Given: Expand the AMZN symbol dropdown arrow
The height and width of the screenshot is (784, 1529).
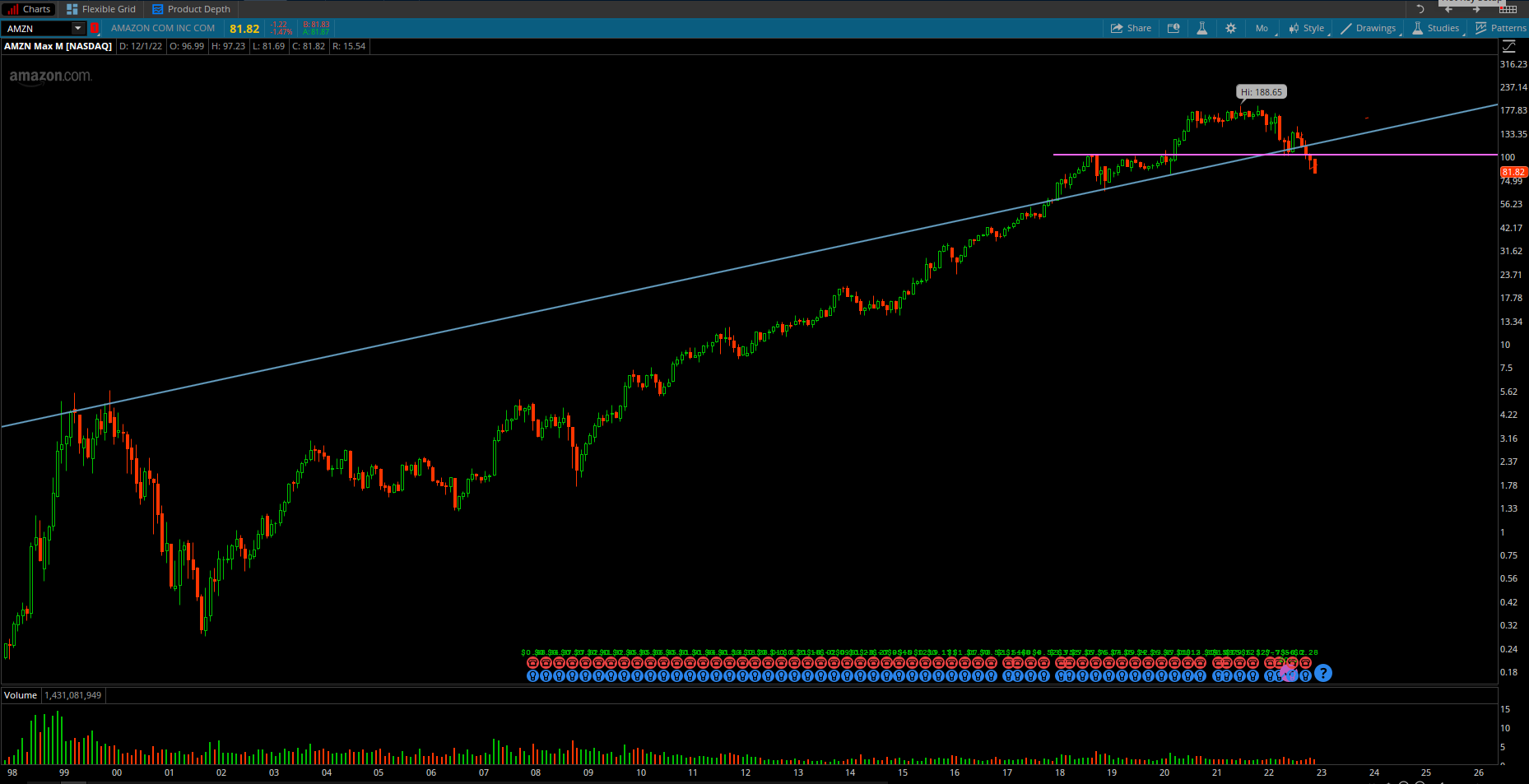Looking at the screenshot, I should click(78, 28).
